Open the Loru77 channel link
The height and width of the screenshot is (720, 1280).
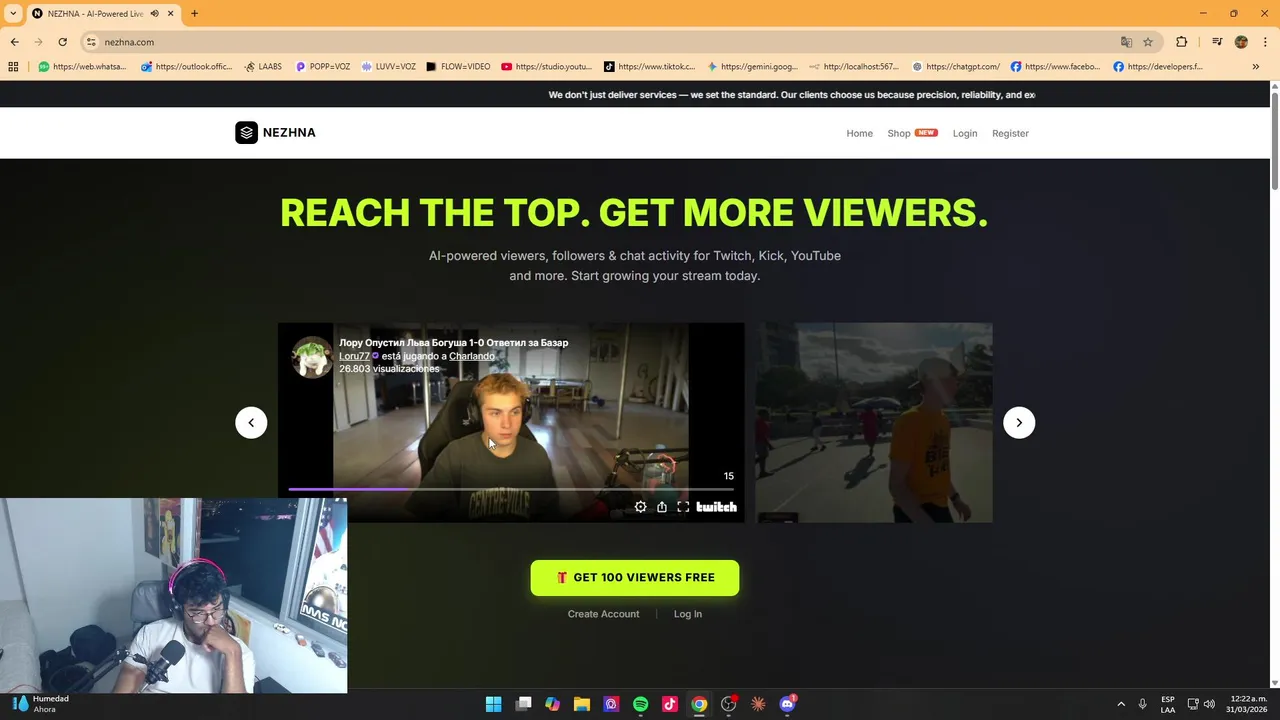[354, 356]
